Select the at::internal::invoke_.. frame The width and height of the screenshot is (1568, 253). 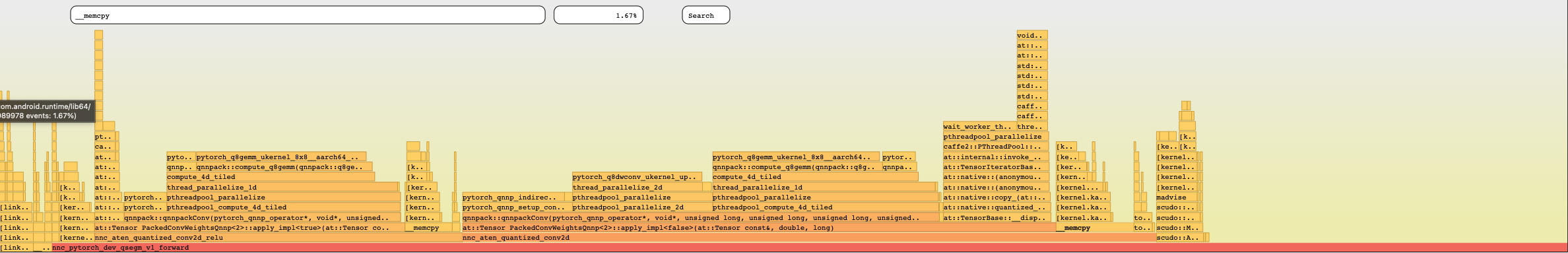click(995, 157)
